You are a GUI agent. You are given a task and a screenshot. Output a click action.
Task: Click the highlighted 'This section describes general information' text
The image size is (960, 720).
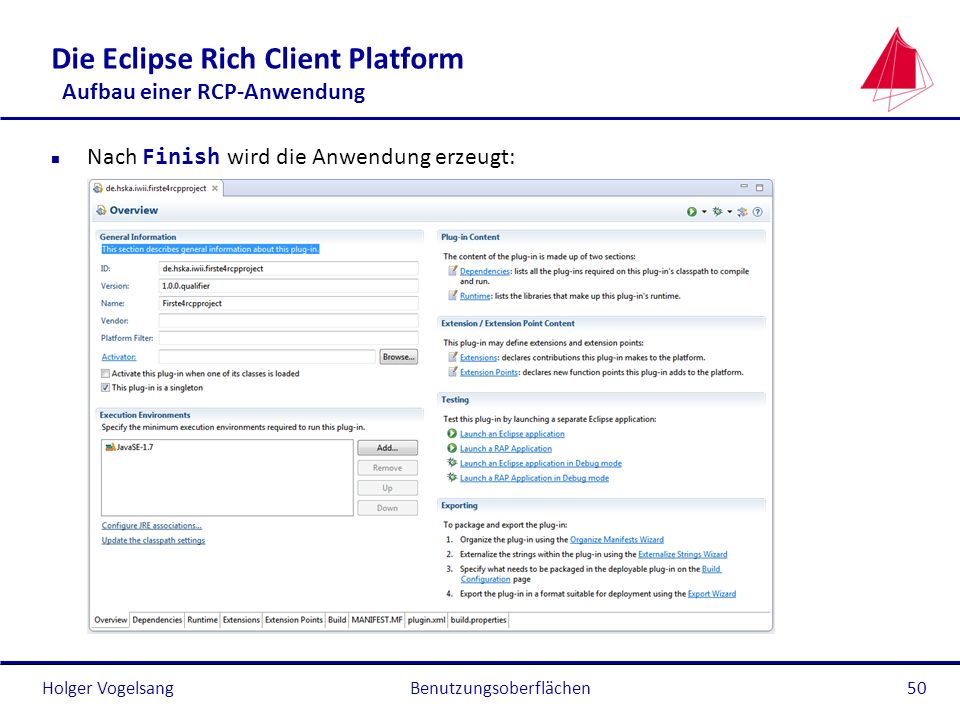210,249
